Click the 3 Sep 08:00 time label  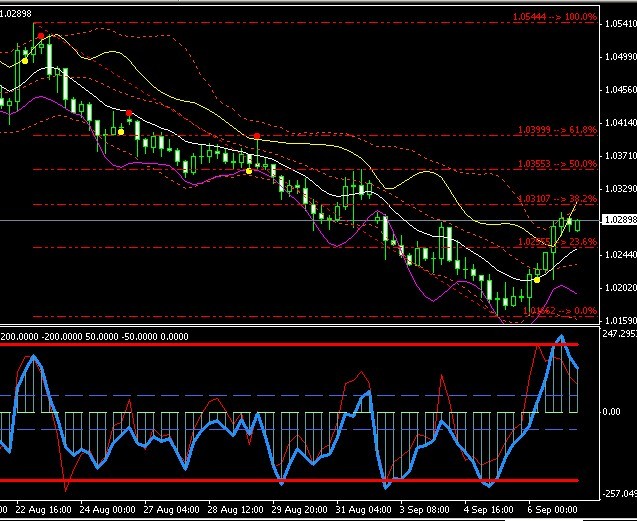click(425, 509)
